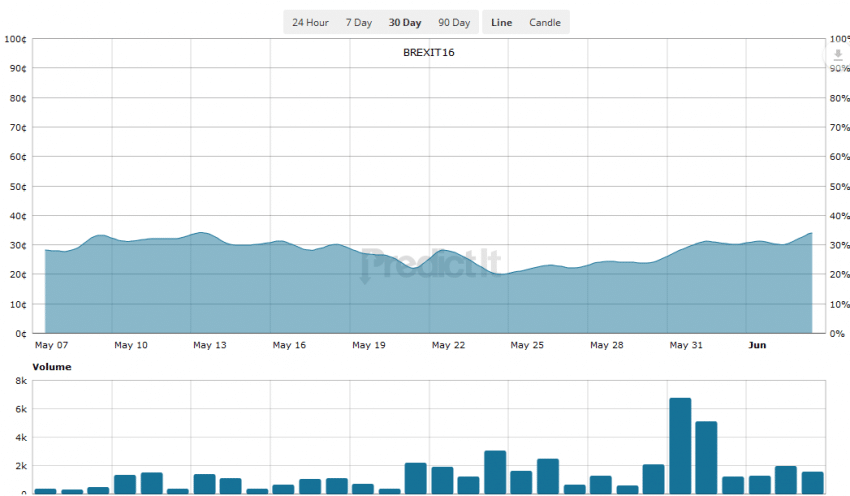
Task: Click the 10% right axis label
Action: 839,304
